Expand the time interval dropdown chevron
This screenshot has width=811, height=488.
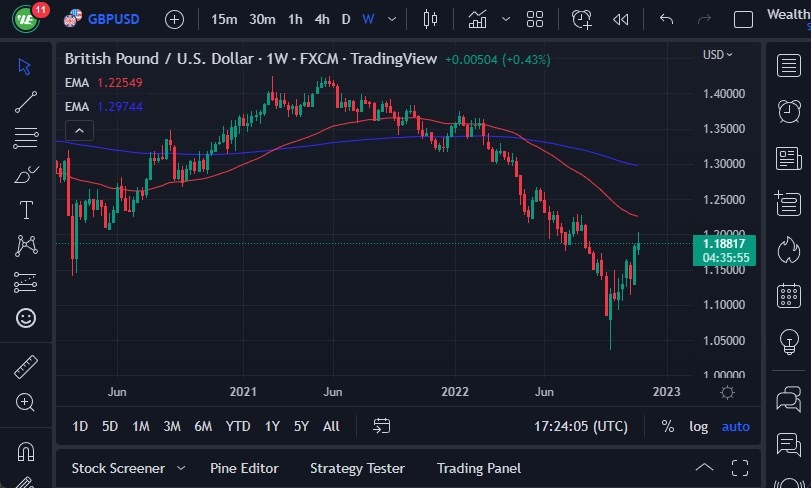(391, 19)
